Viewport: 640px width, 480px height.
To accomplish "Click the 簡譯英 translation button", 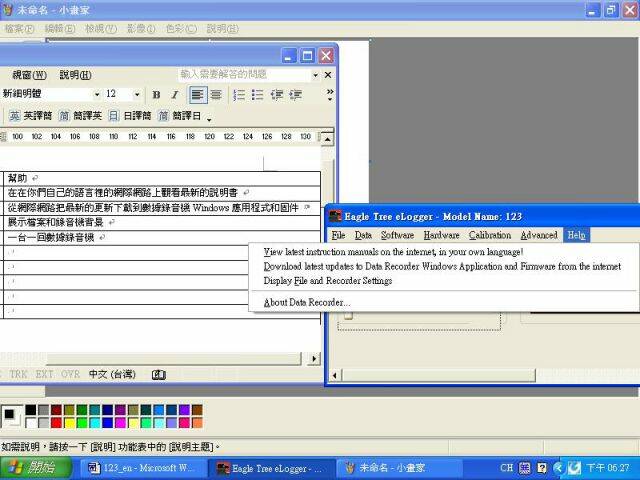I will 80,116.
